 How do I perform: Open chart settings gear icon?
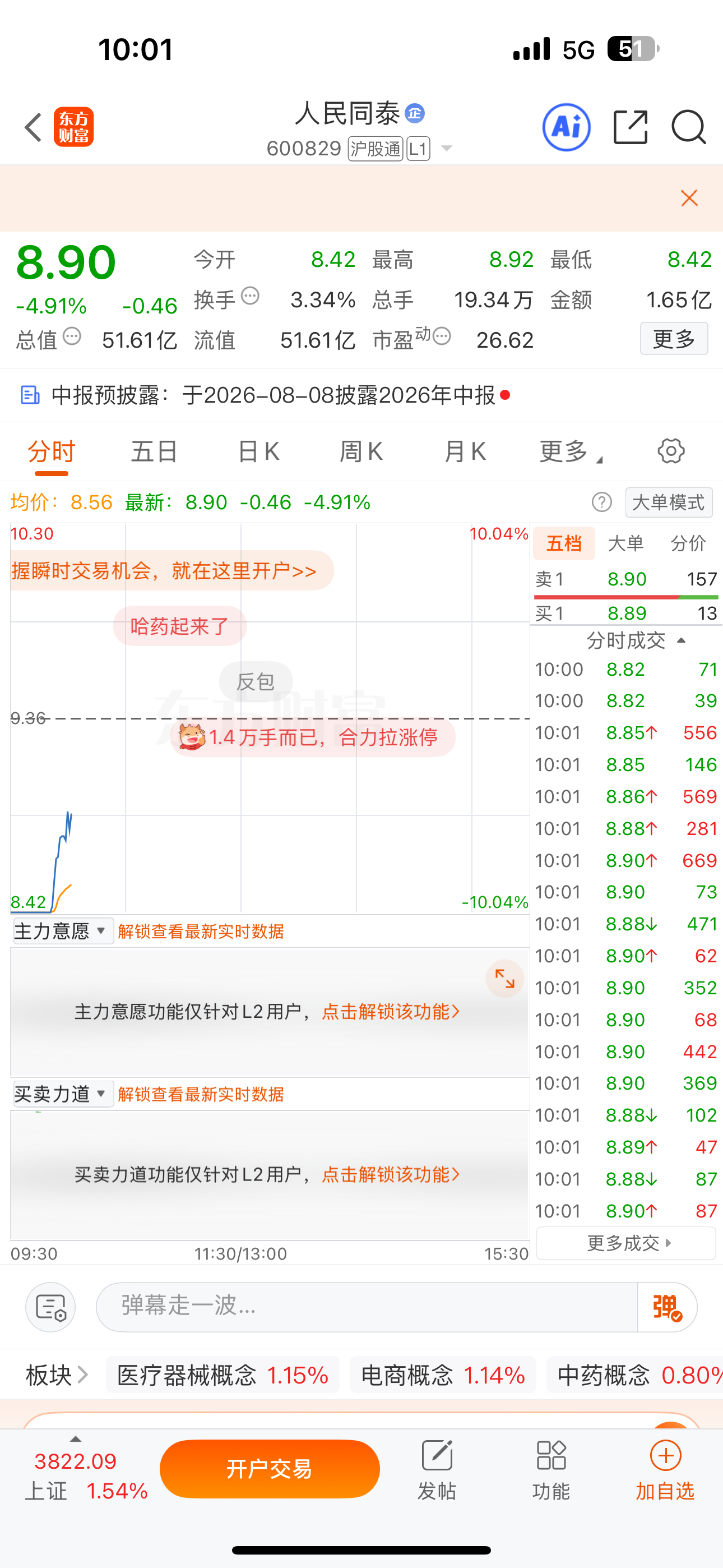(671, 451)
